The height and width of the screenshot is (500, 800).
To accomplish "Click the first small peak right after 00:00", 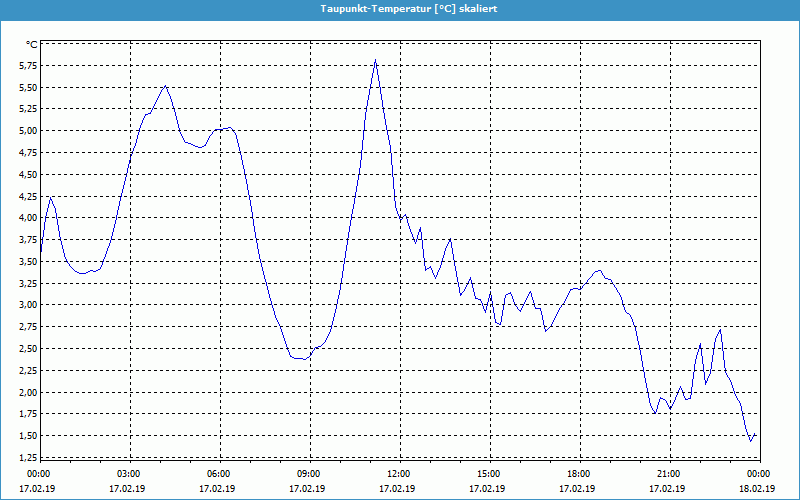I will (x=50, y=197).
